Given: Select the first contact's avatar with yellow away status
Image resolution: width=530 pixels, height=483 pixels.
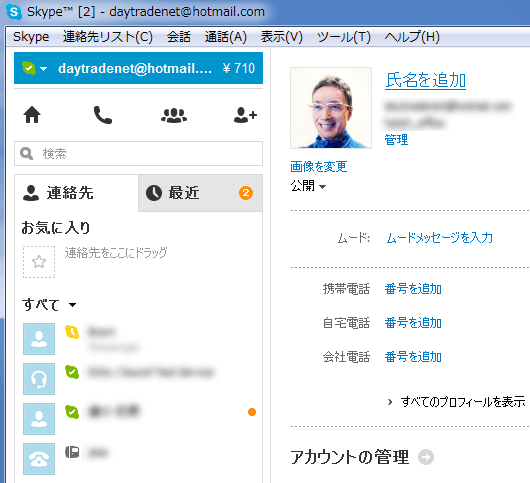Looking at the screenshot, I should click(39, 339).
